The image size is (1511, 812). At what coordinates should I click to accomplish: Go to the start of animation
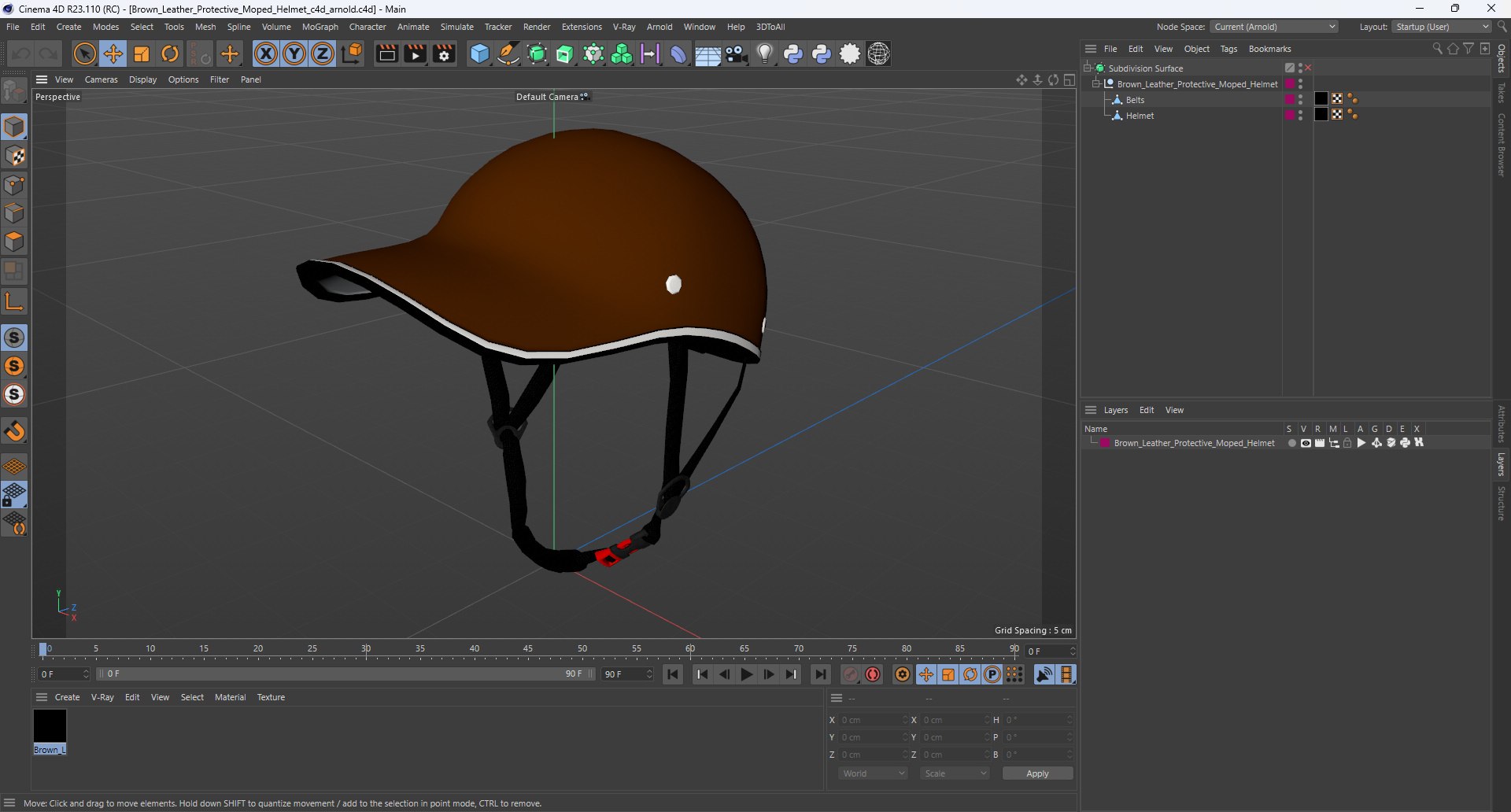tap(673, 674)
